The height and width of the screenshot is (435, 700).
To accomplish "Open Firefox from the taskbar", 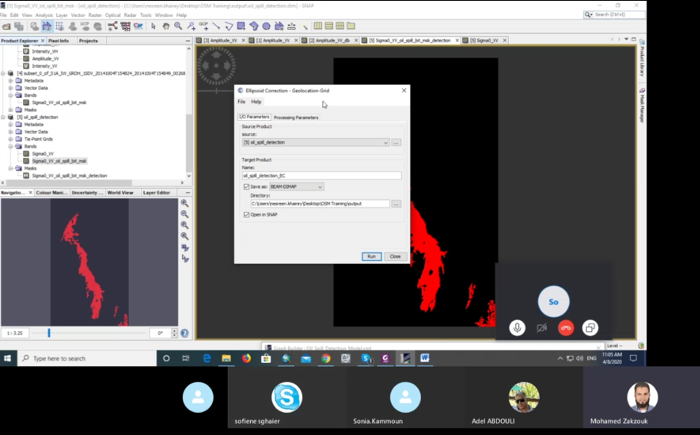I will pos(246,358).
